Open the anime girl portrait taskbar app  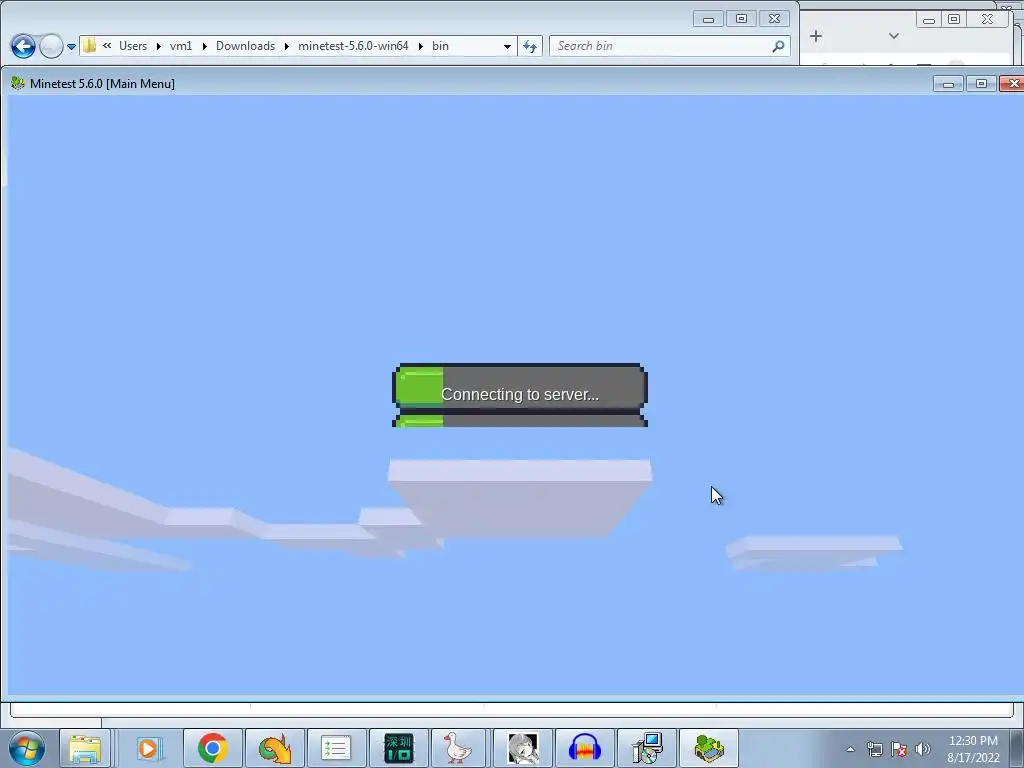click(522, 748)
